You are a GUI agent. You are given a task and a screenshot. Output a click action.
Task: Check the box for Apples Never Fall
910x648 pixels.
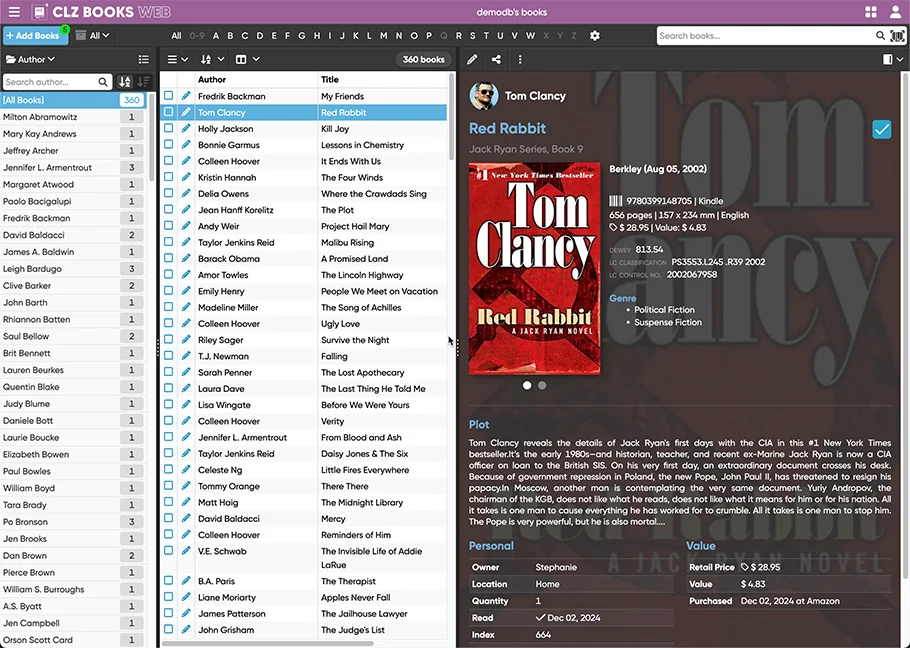pyautogui.click(x=168, y=596)
